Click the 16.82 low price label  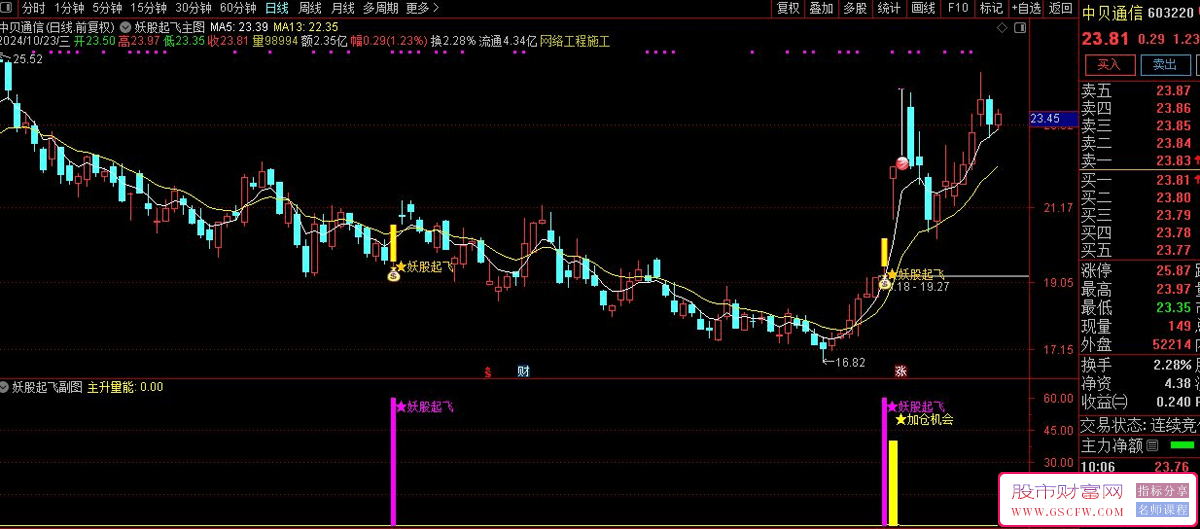[849, 362]
